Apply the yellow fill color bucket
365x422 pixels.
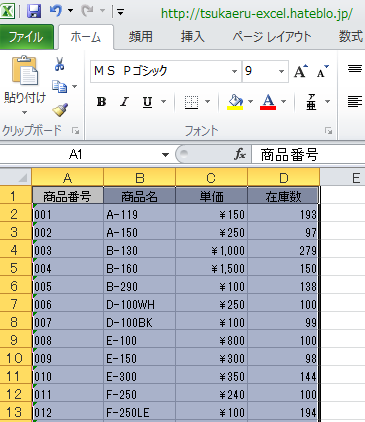pos(235,102)
